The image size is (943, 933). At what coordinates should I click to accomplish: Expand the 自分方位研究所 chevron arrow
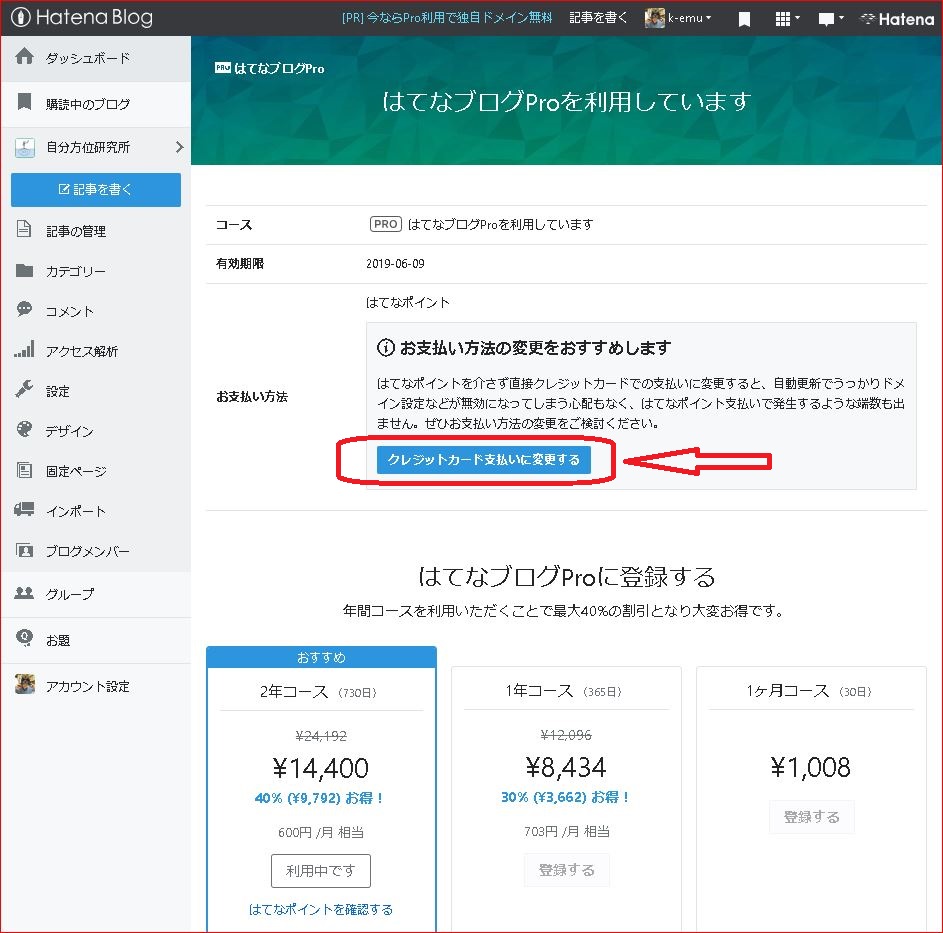(x=179, y=147)
